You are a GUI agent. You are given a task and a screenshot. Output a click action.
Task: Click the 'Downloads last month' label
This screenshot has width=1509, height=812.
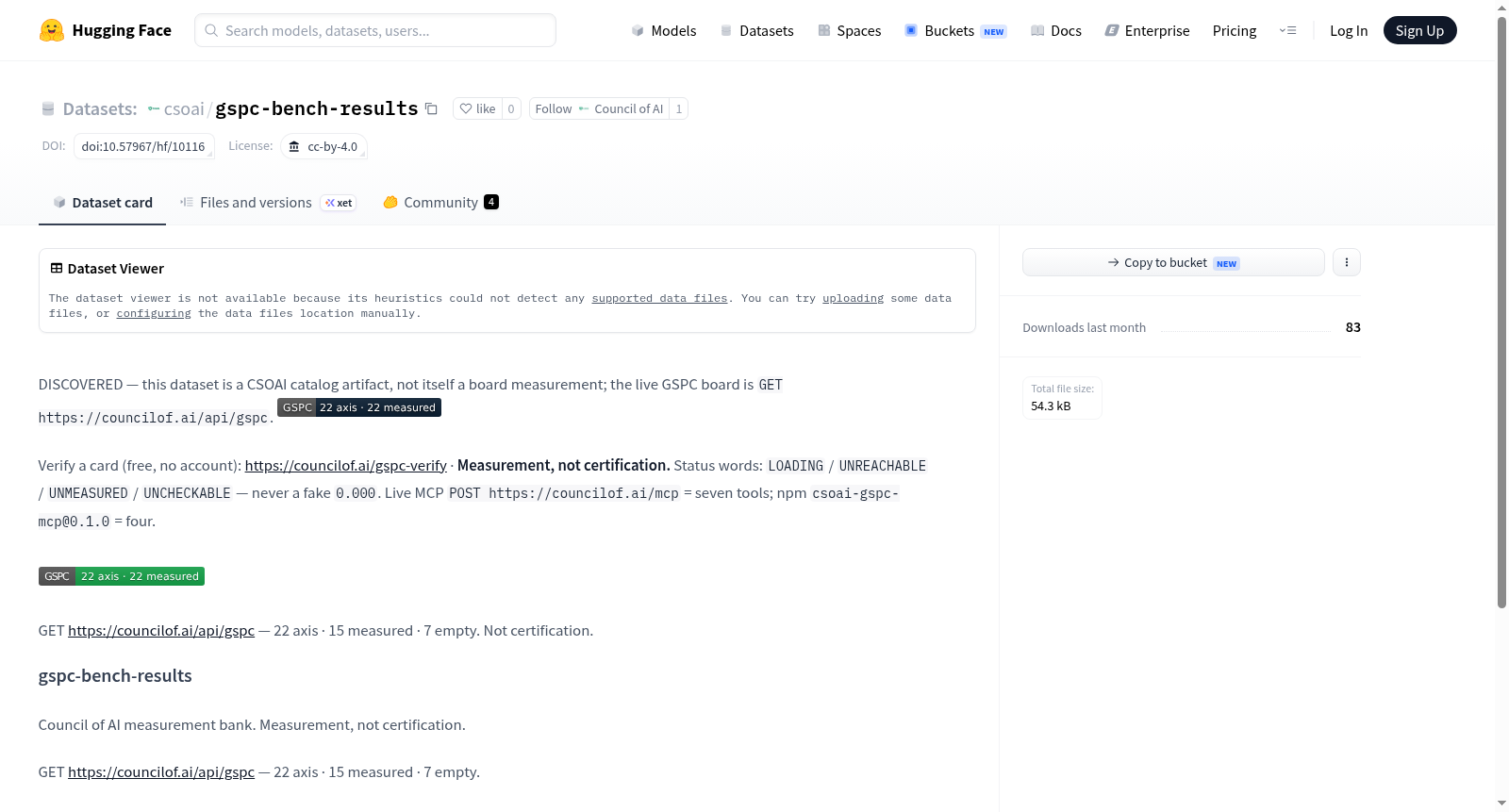pos(1085,327)
